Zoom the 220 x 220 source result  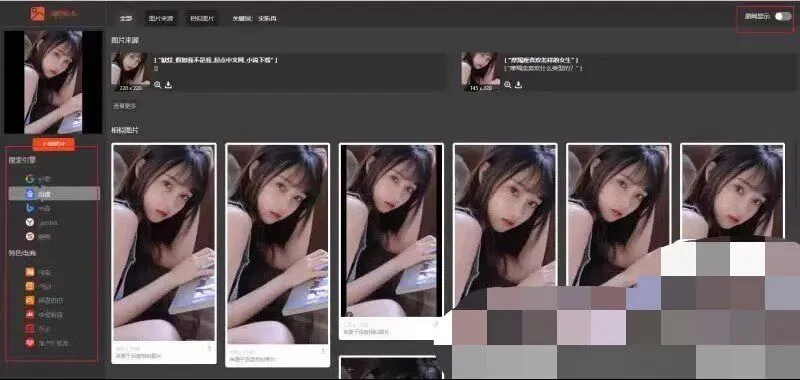(x=158, y=85)
